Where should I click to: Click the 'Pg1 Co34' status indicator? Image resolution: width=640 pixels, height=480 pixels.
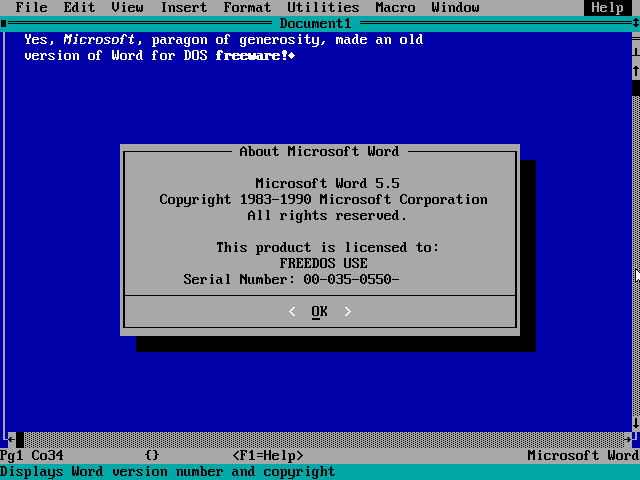coord(32,455)
